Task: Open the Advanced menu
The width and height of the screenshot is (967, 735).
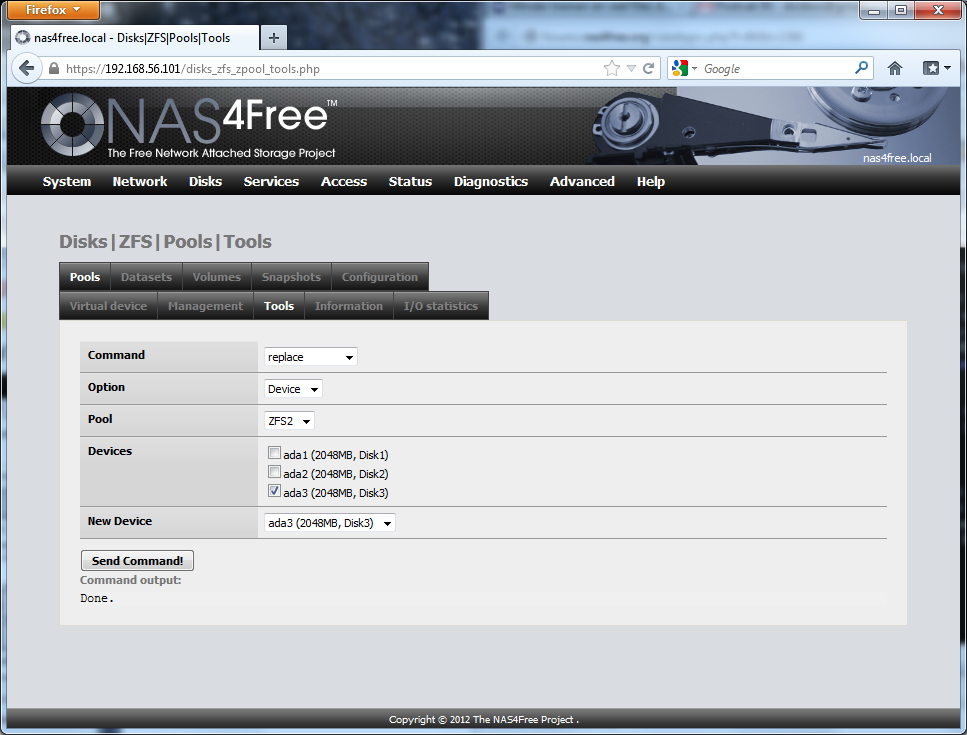Action: point(582,181)
